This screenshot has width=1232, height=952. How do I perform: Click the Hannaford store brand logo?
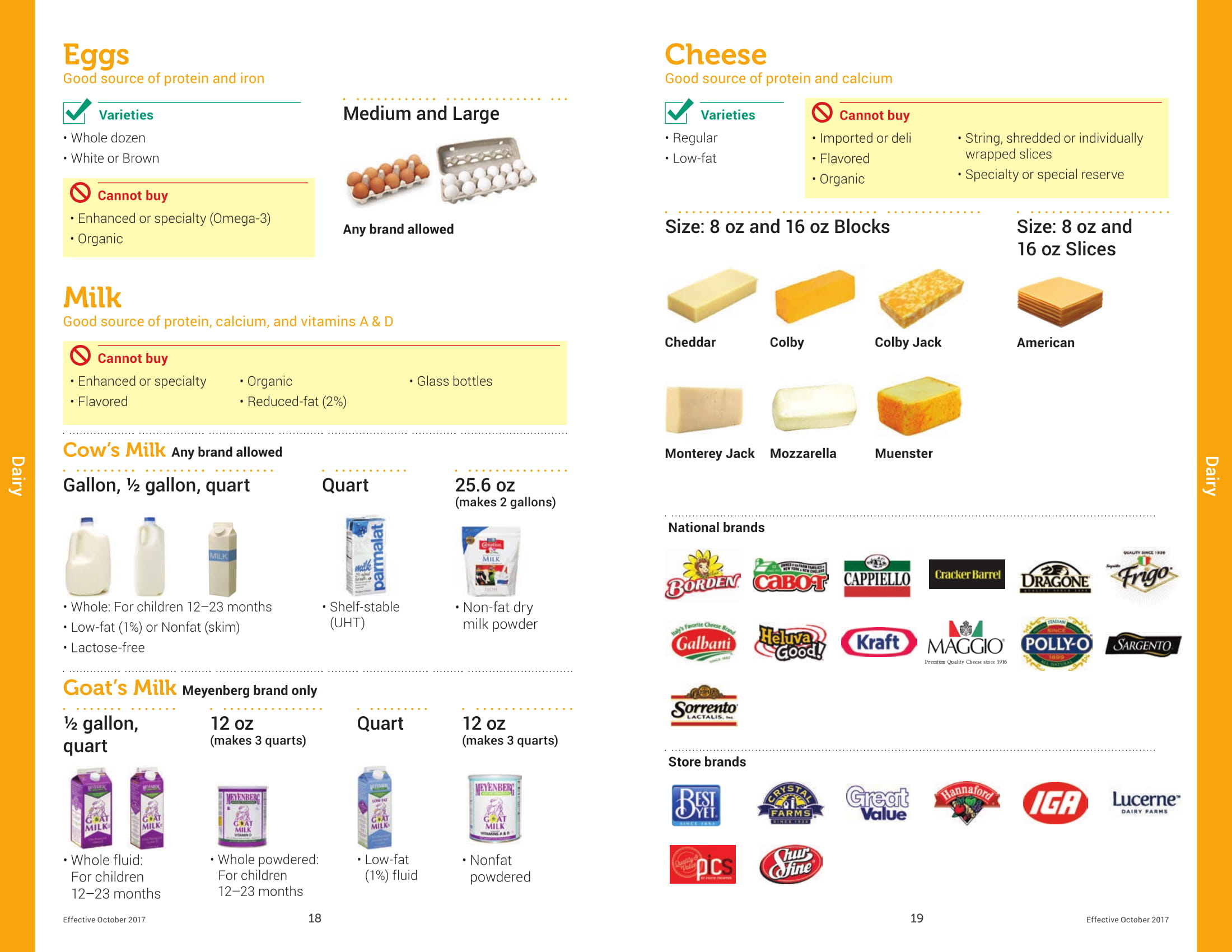tap(967, 802)
